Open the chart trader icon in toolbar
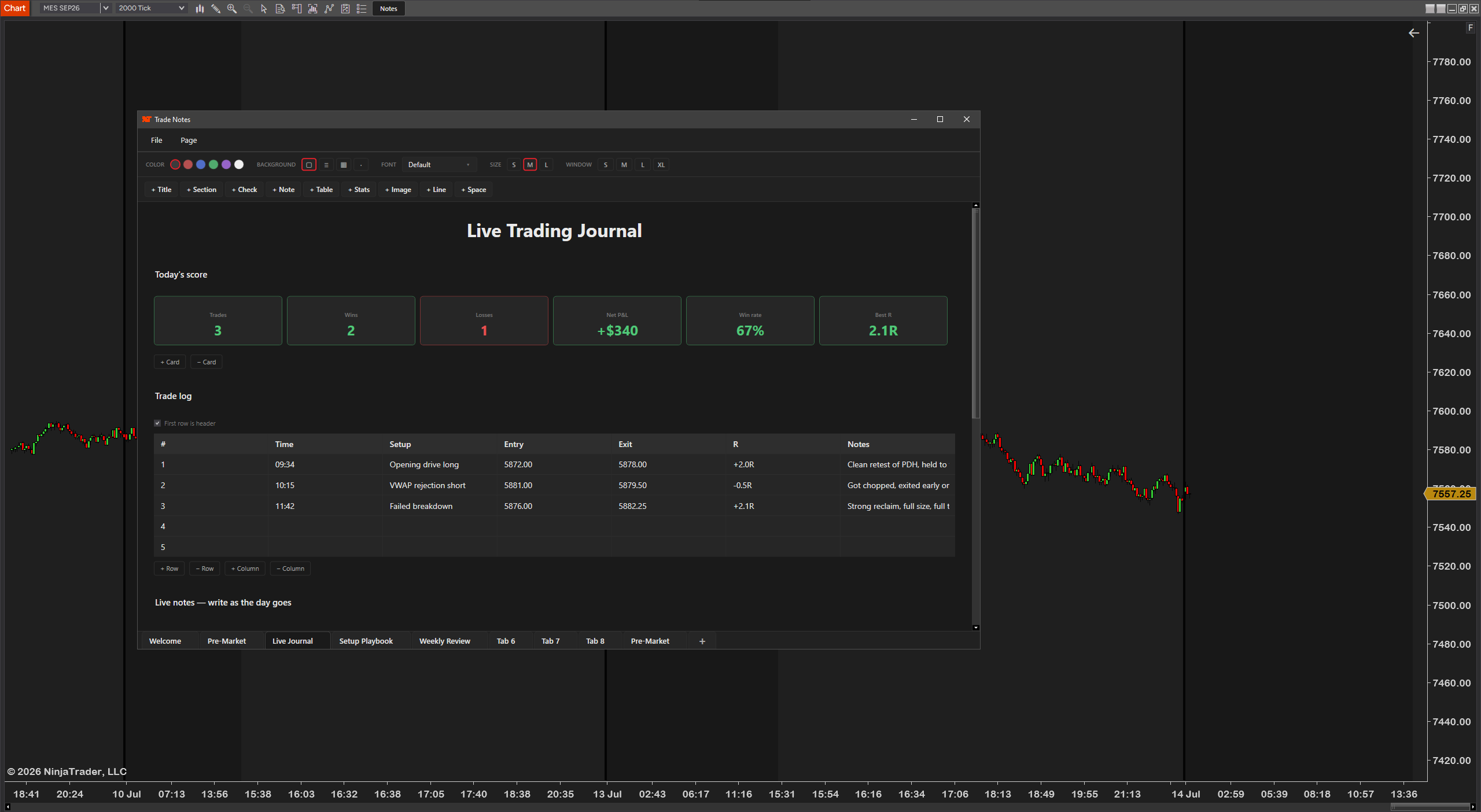 tap(297, 8)
